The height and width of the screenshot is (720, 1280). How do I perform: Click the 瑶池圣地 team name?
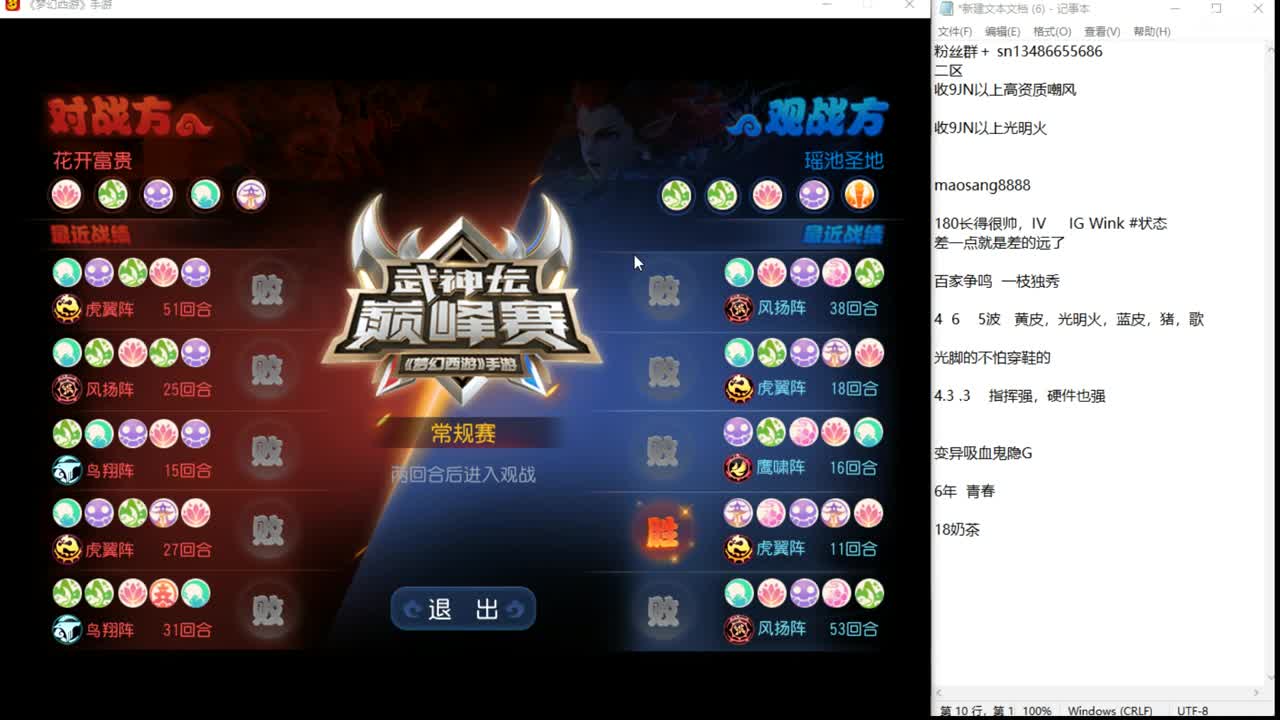[x=844, y=160]
